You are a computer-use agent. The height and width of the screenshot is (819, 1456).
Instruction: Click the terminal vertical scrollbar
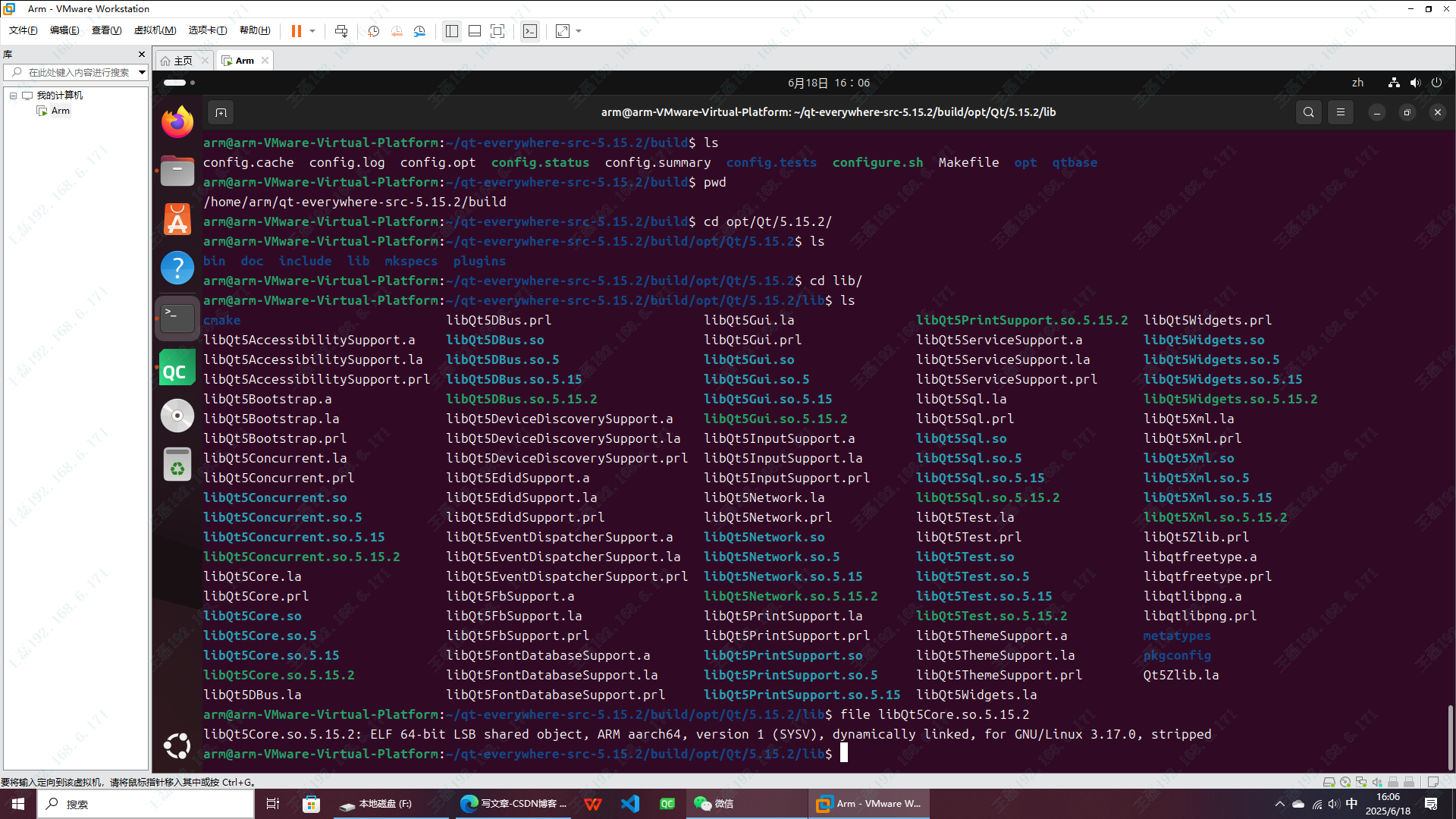point(1450,736)
